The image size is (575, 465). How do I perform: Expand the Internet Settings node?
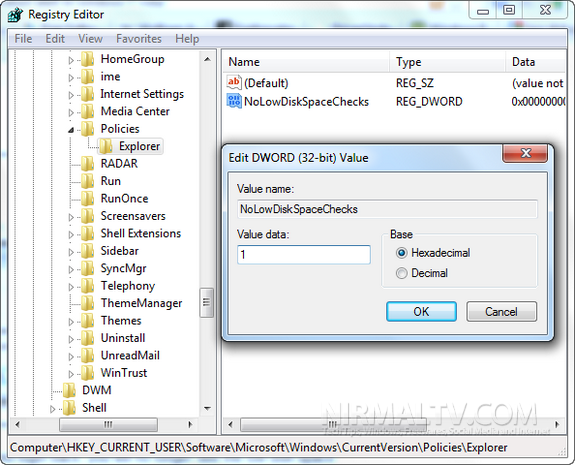(71, 95)
